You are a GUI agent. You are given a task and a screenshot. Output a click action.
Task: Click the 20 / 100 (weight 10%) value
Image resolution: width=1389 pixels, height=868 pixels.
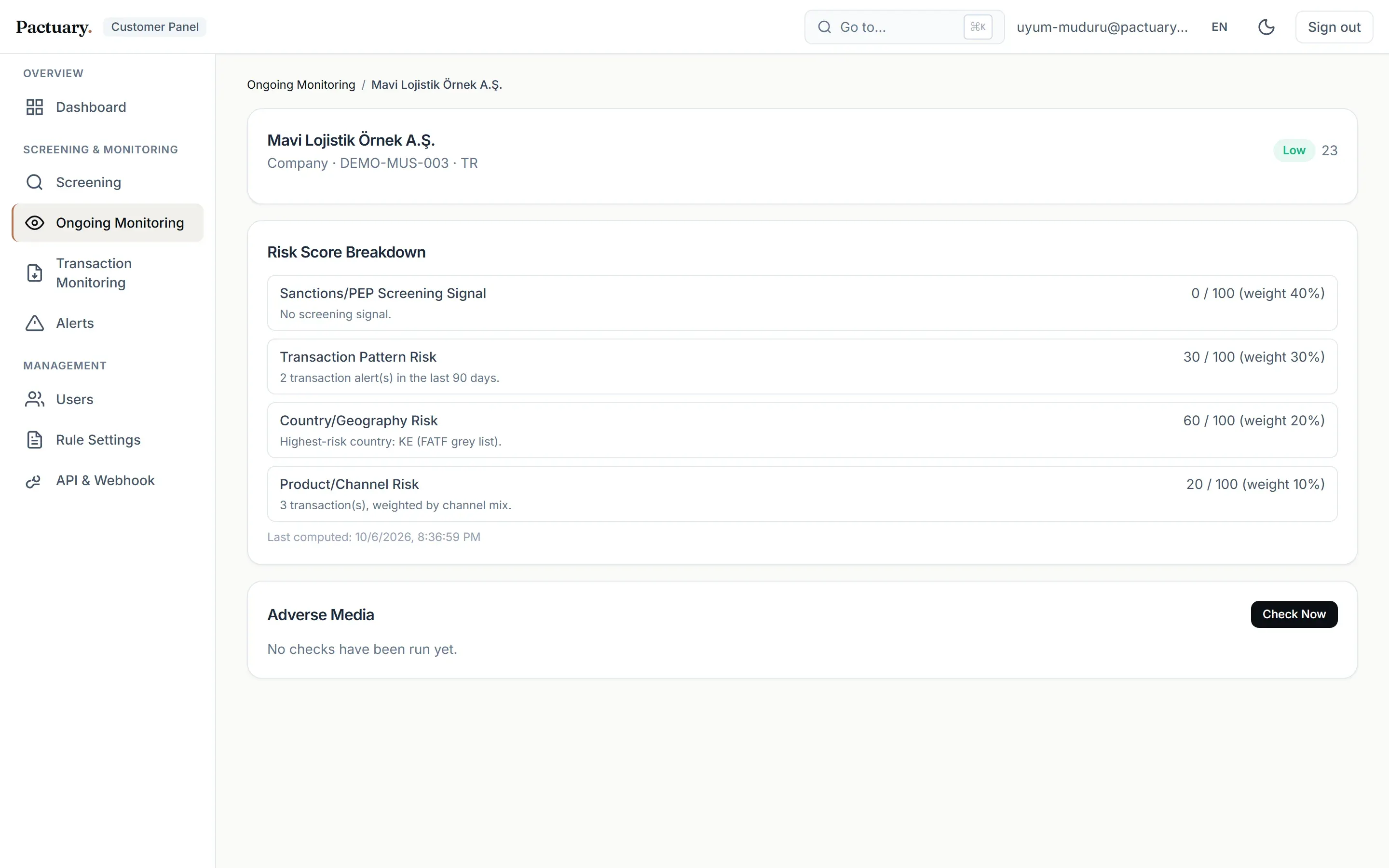click(x=1255, y=485)
